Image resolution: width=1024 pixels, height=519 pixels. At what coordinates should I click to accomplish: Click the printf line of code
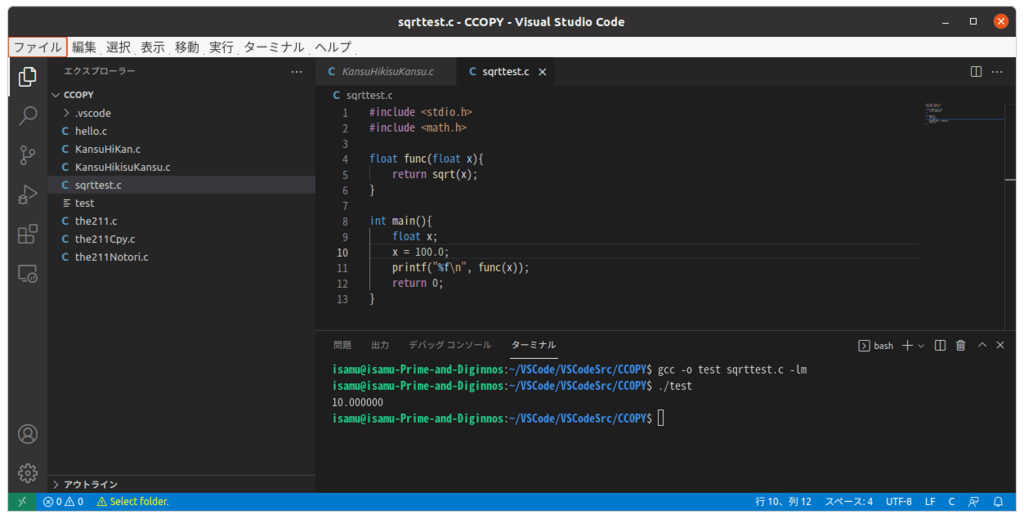pyautogui.click(x=460, y=268)
